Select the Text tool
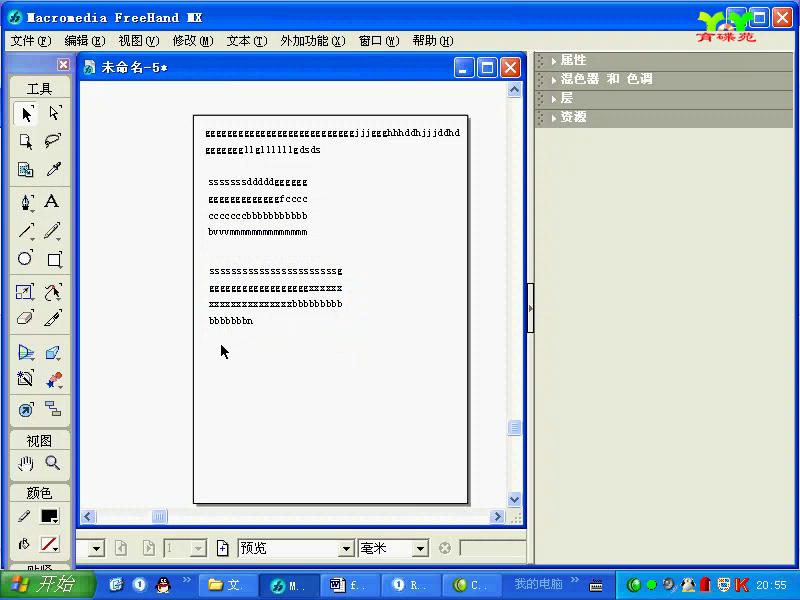Screen dimensions: 800x600 (52, 201)
